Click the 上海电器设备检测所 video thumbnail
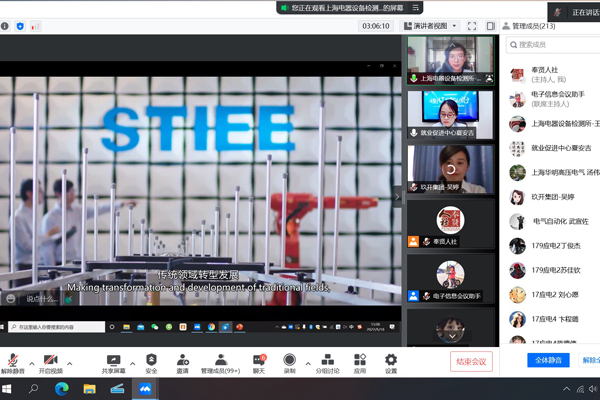600x400 pixels. [450, 60]
